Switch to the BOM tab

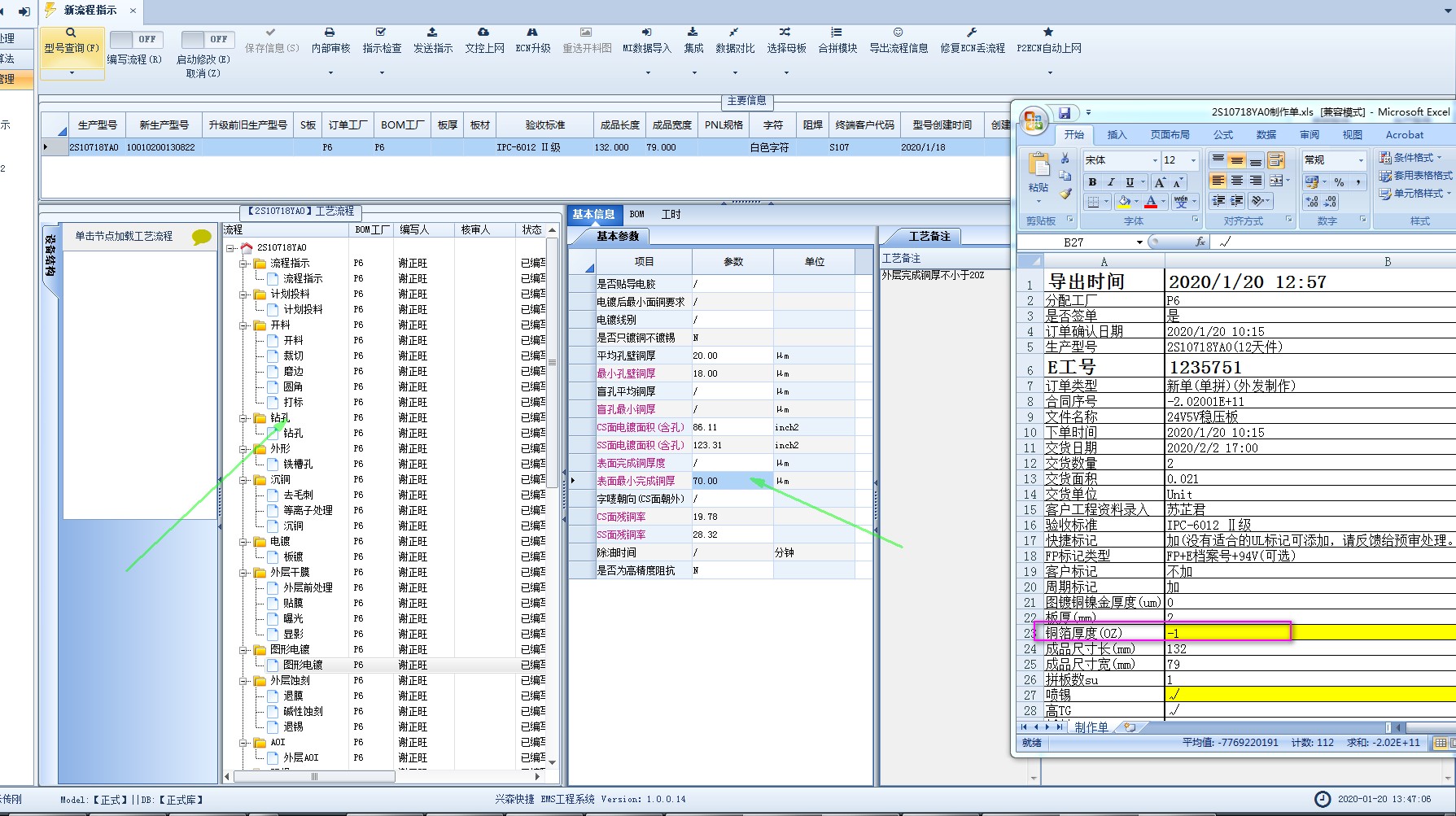point(636,215)
